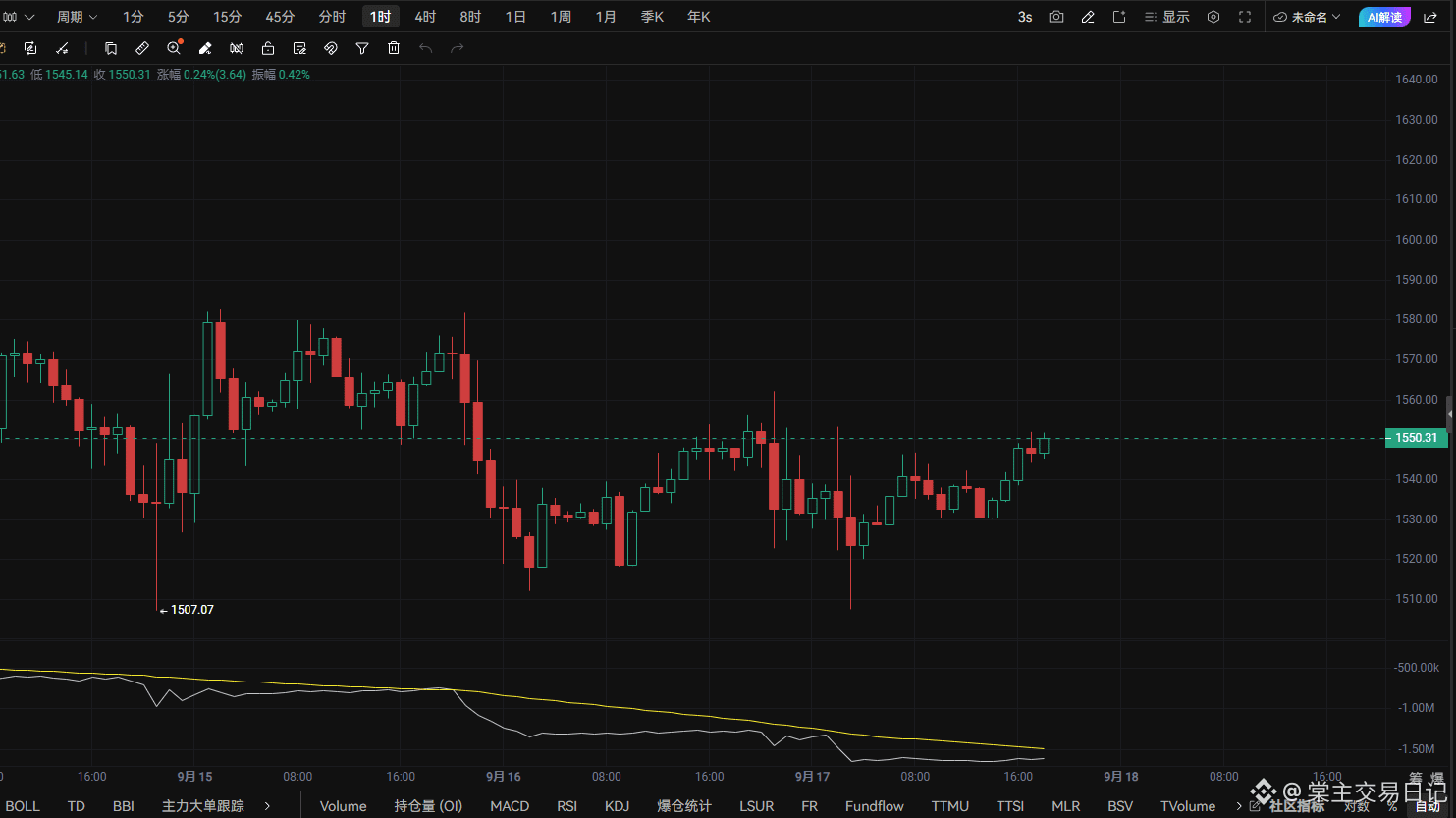Screen dimensions: 1456x818
Task: Select the ruler measure tool
Action: [x=142, y=48]
